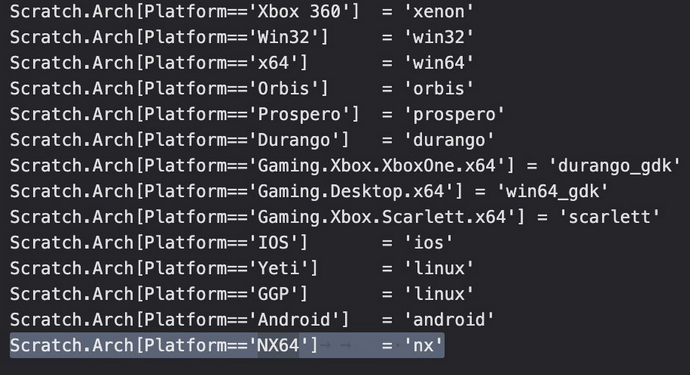Screen dimensions: 690x375
Task: Click the 'GGP' platform string
Action: (273, 294)
